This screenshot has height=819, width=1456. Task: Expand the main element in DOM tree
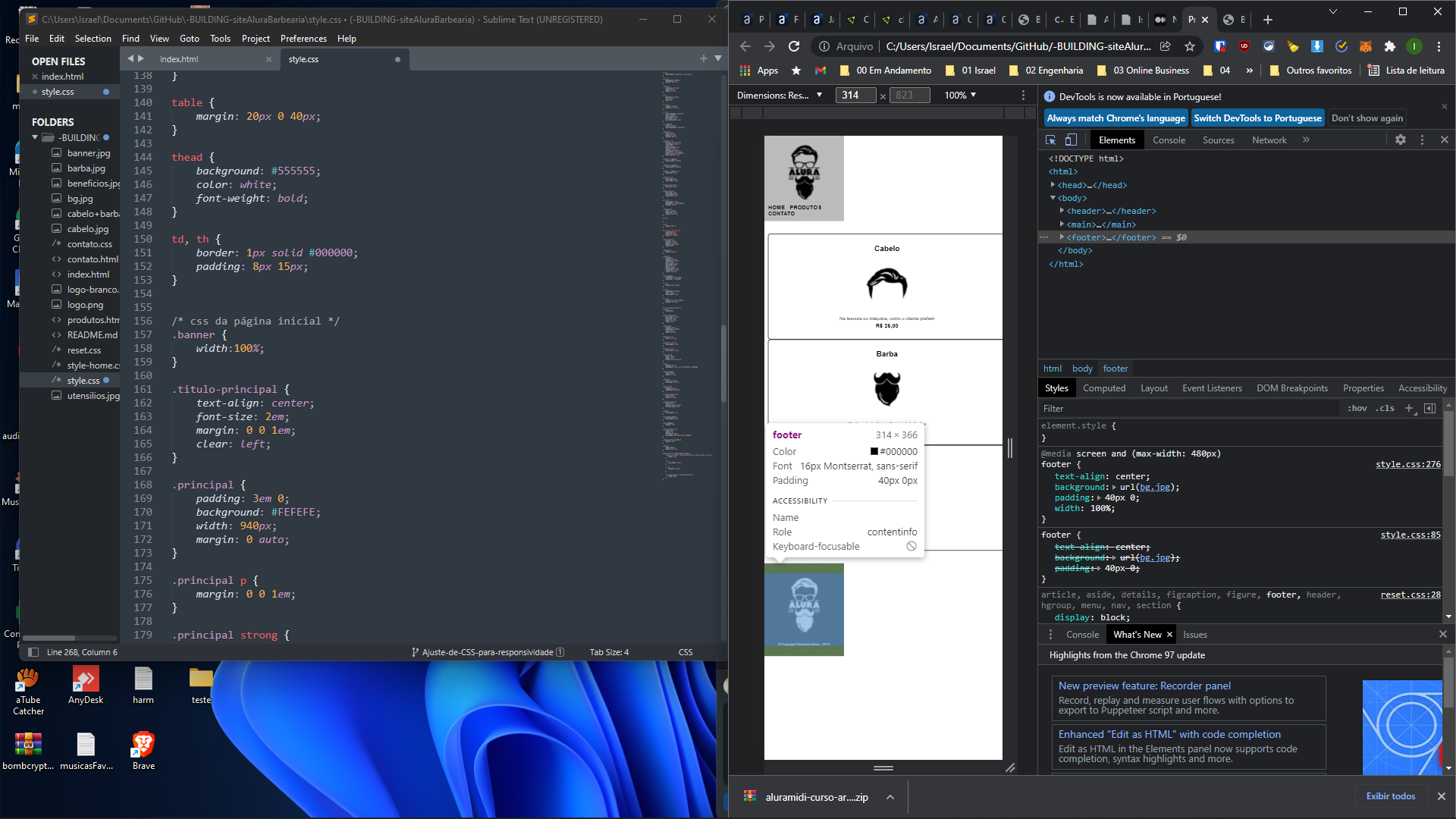1062,224
